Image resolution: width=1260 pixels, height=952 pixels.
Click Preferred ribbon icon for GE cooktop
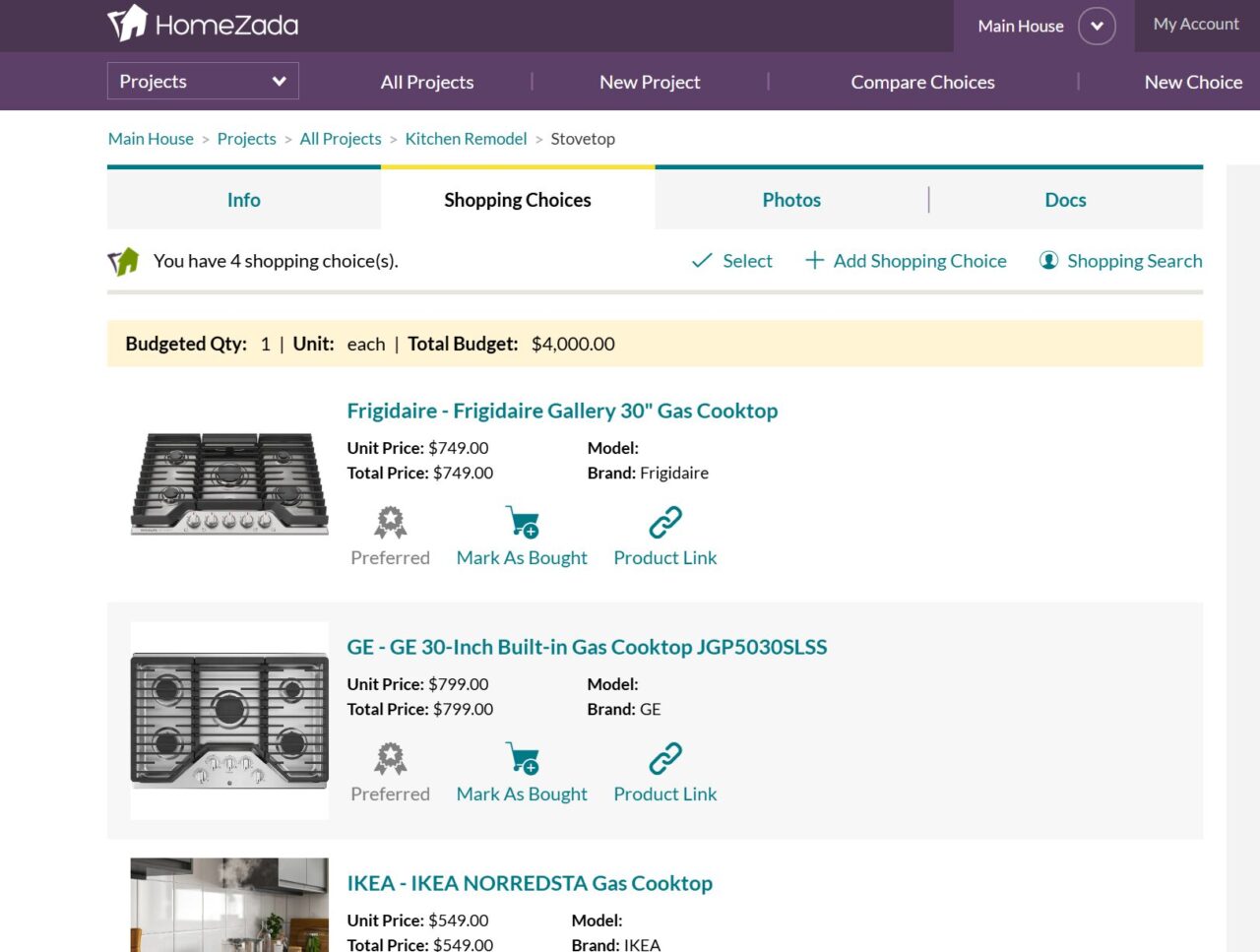pos(390,758)
